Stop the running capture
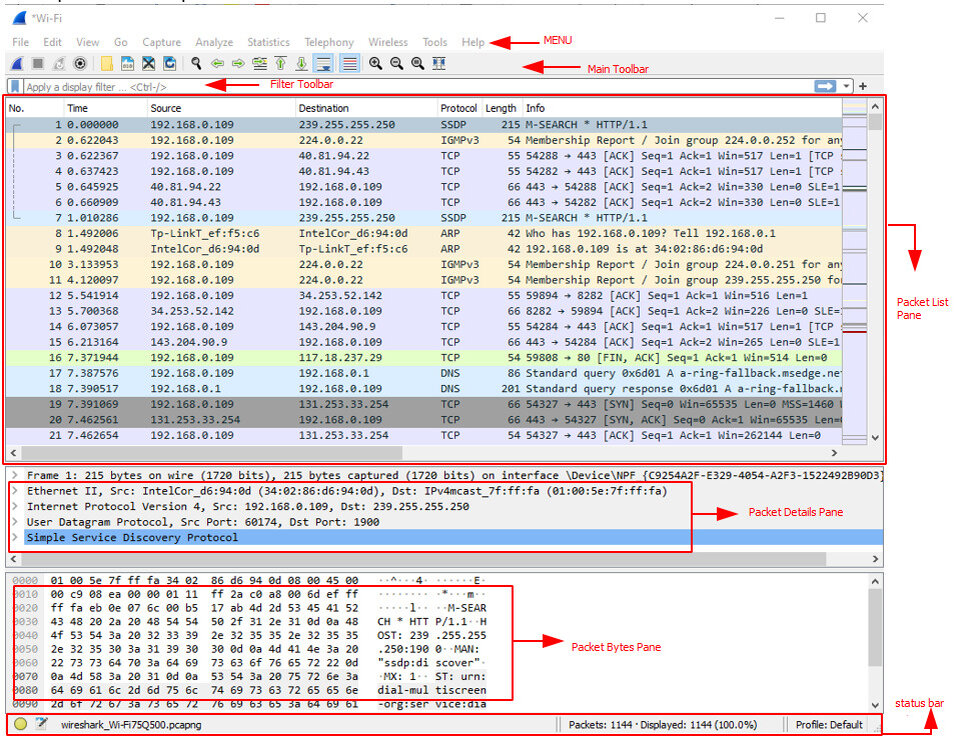The height and width of the screenshot is (742, 958). tap(38, 63)
